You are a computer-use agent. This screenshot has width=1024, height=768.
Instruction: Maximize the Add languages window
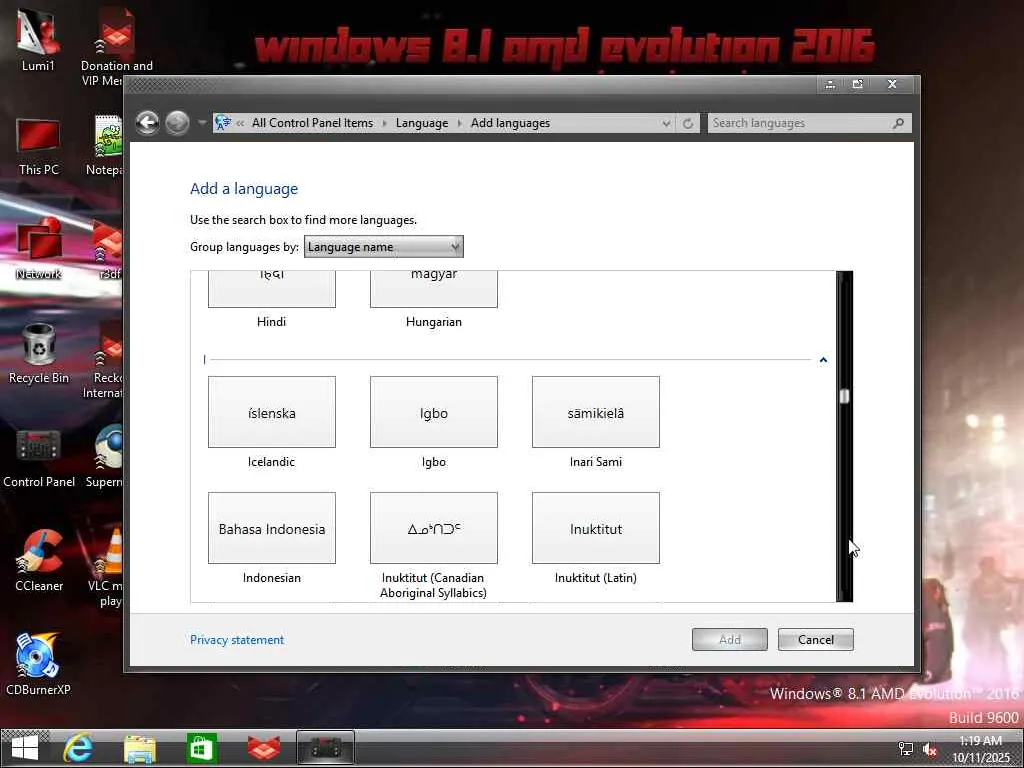pyautogui.click(x=857, y=84)
